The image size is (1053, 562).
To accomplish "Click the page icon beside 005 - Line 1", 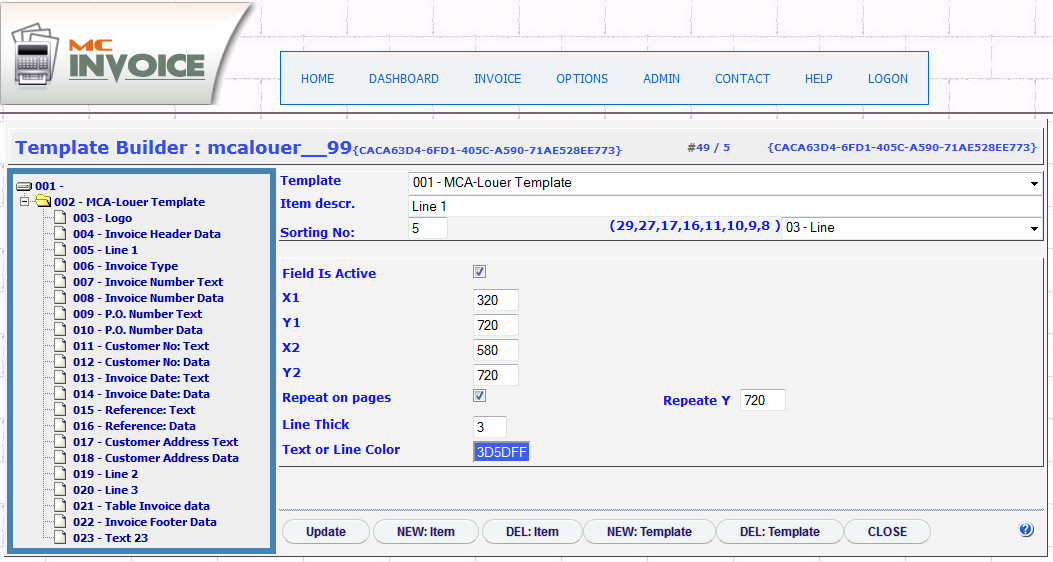I will click(61, 250).
